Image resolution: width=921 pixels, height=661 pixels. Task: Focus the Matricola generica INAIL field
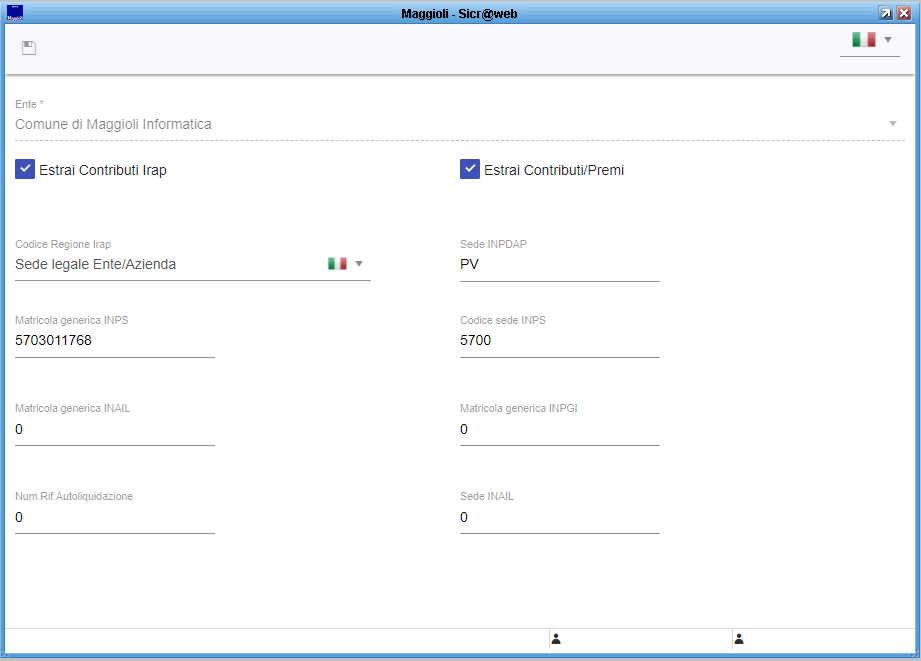pos(115,430)
